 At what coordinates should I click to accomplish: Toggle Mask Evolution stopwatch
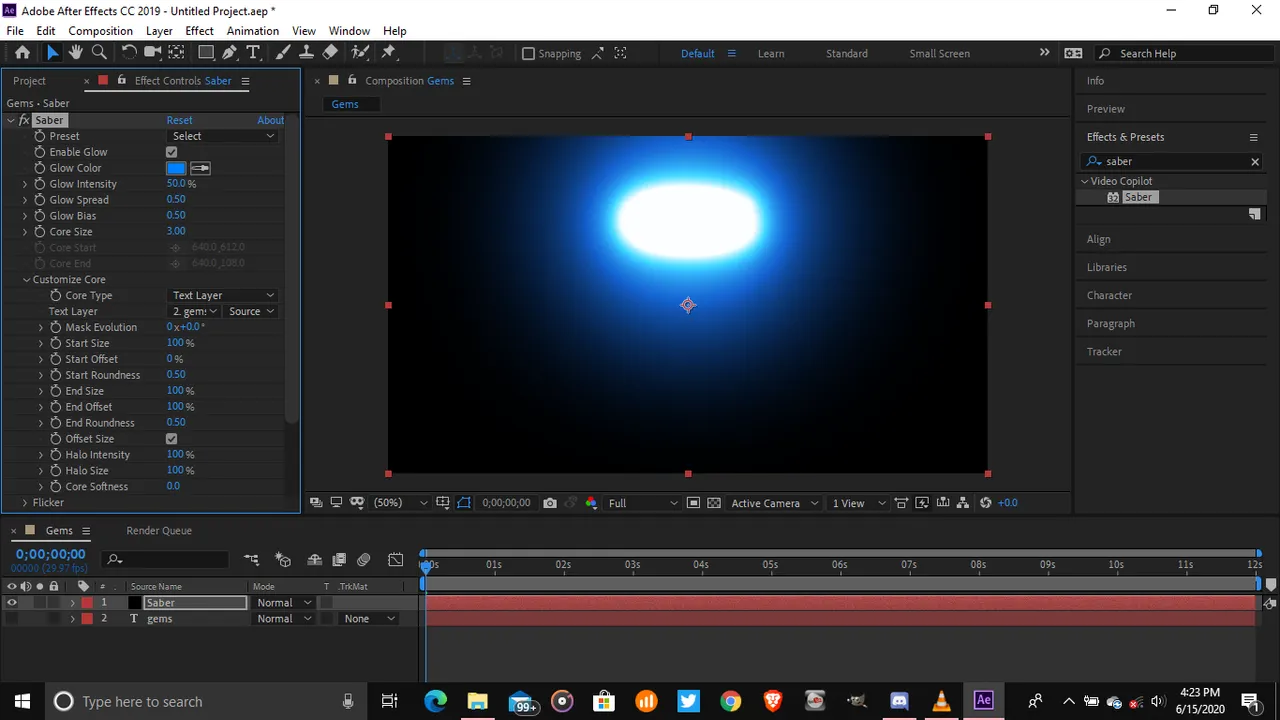pyautogui.click(x=56, y=327)
